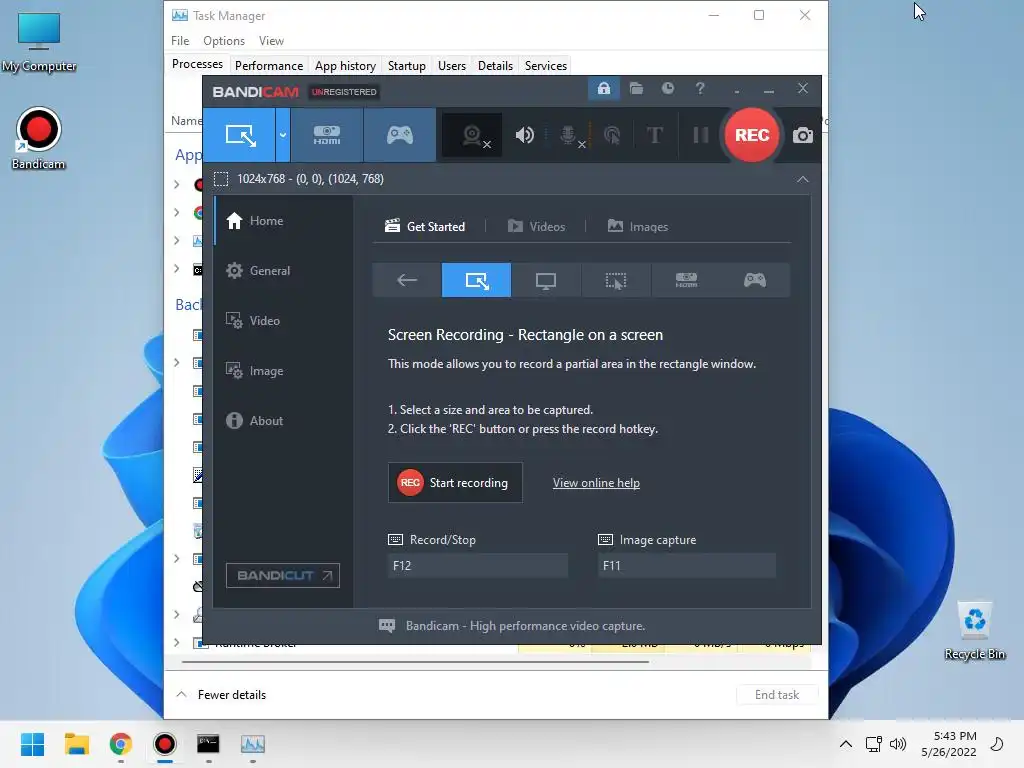This screenshot has width=1024, height=768.
Task: Click Record/Stop hotkey field F12
Action: 477,566
